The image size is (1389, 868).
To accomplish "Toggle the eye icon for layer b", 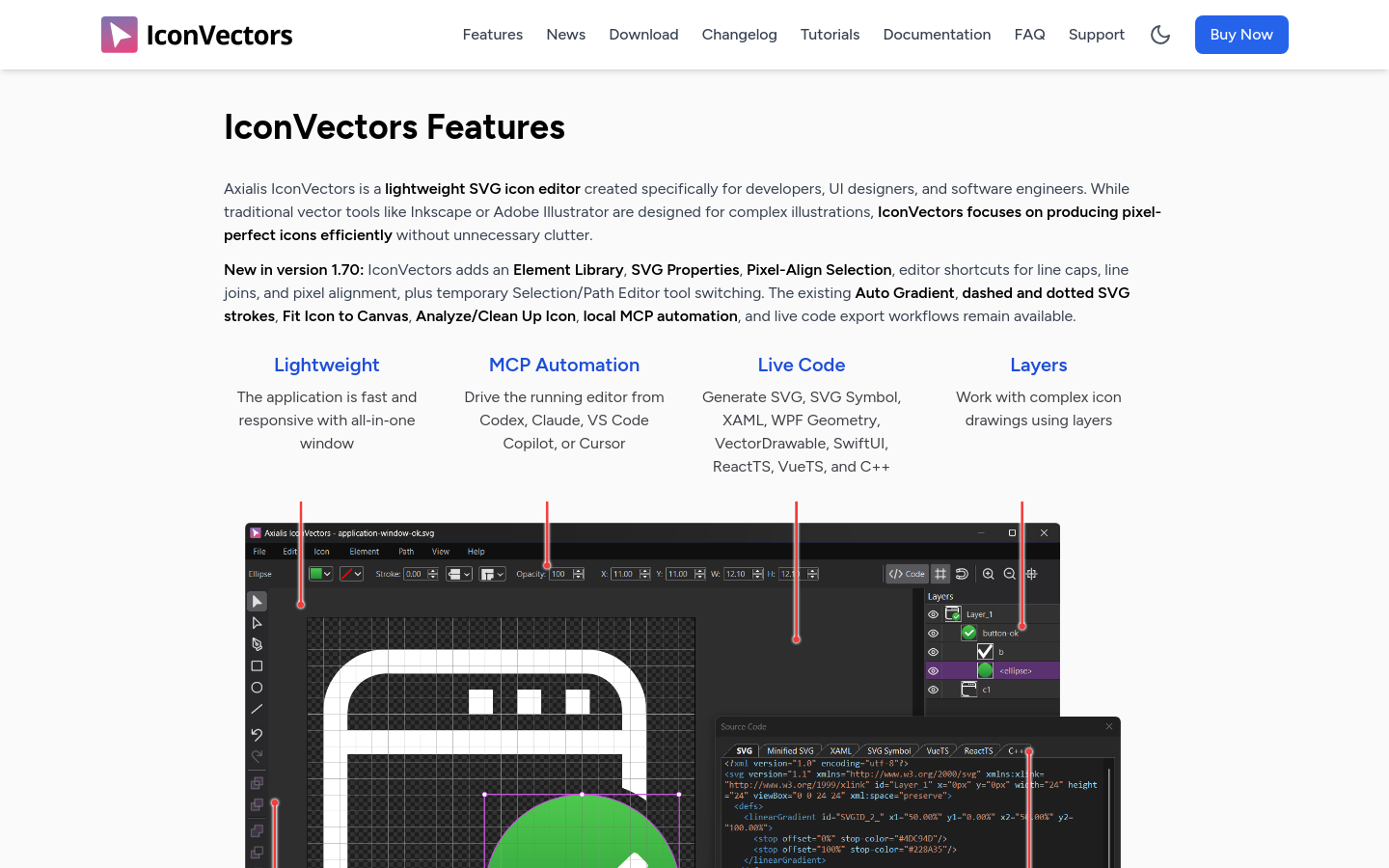I will click(x=933, y=652).
